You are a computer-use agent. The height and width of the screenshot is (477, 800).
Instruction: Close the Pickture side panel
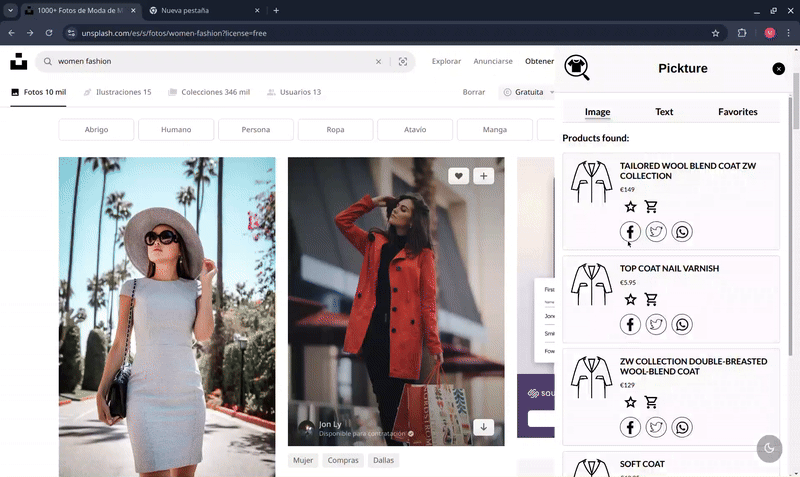tap(779, 69)
